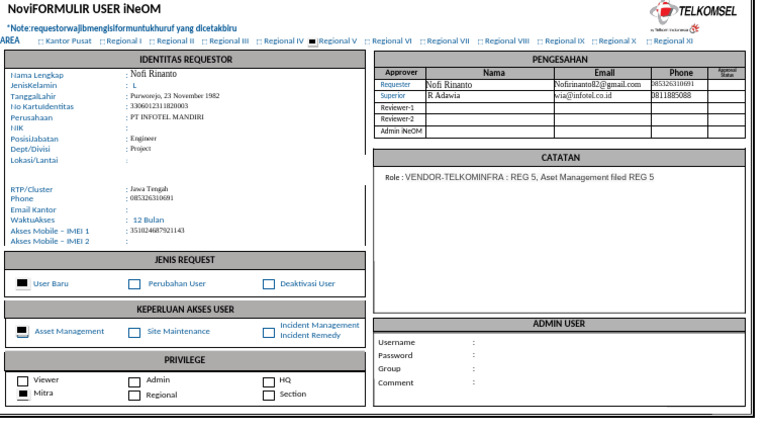Image resolution: width=768 pixels, height=433 pixels.
Task: Click the Engineer position value
Action: coord(144,139)
